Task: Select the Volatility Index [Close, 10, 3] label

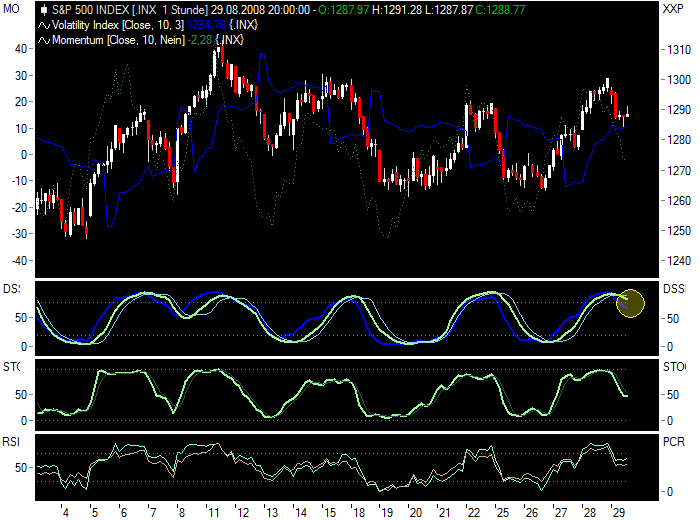Action: [118, 25]
